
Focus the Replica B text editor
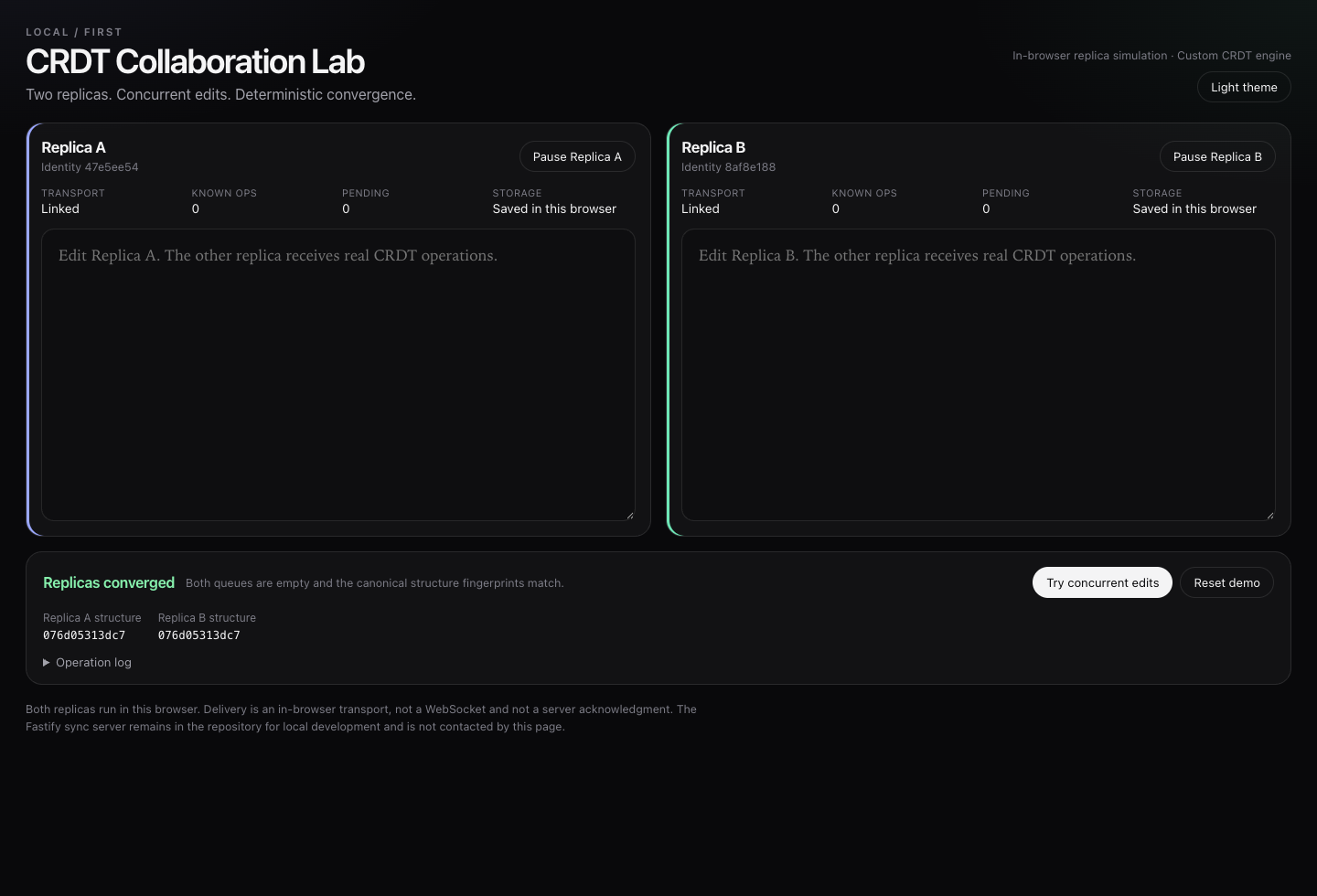(979, 375)
